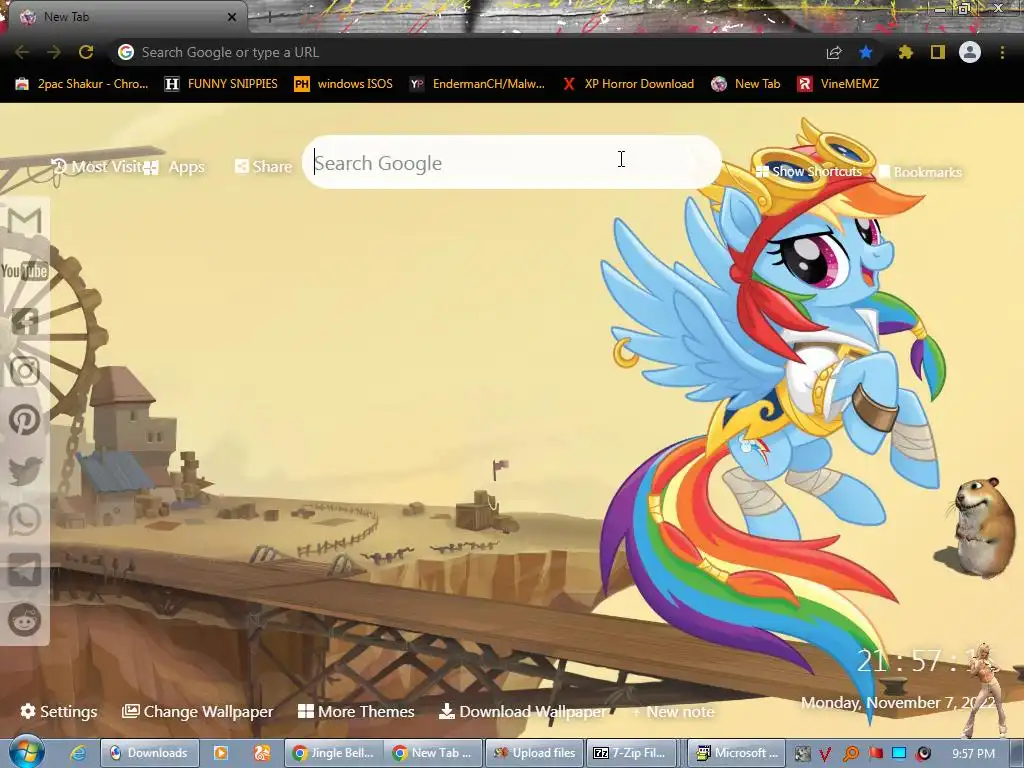Open the Windows Start orb
This screenshot has height=768, width=1024.
[26, 752]
